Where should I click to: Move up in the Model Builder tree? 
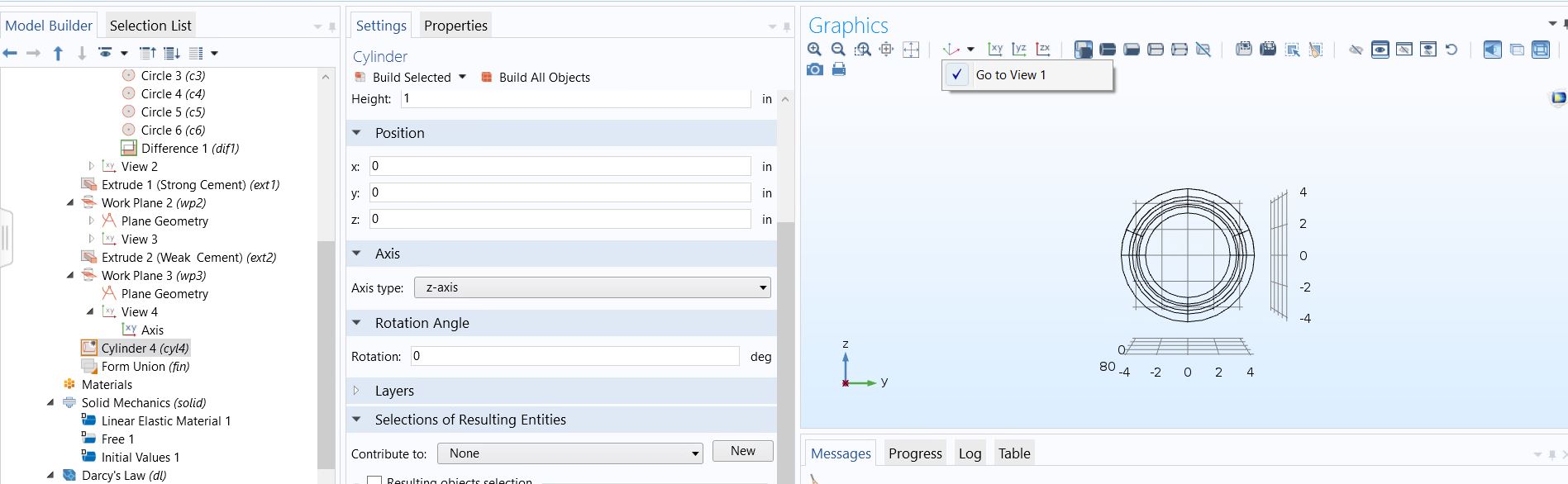pos(58,53)
